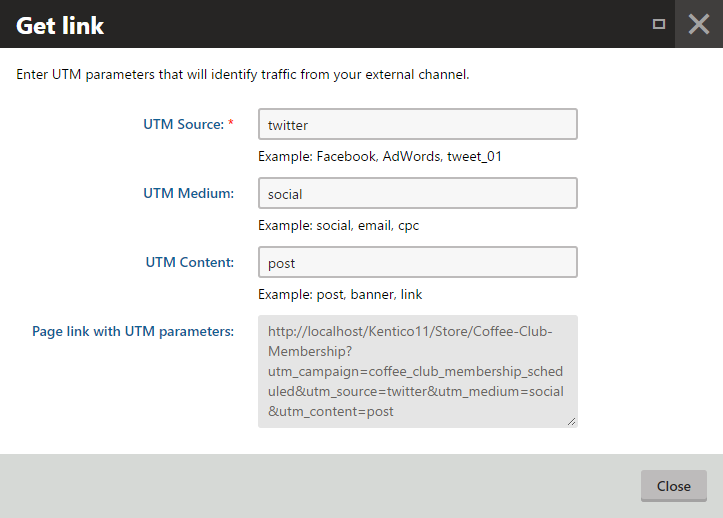Click the Get link dialog title
The height and width of the screenshot is (518, 723).
point(60,25)
